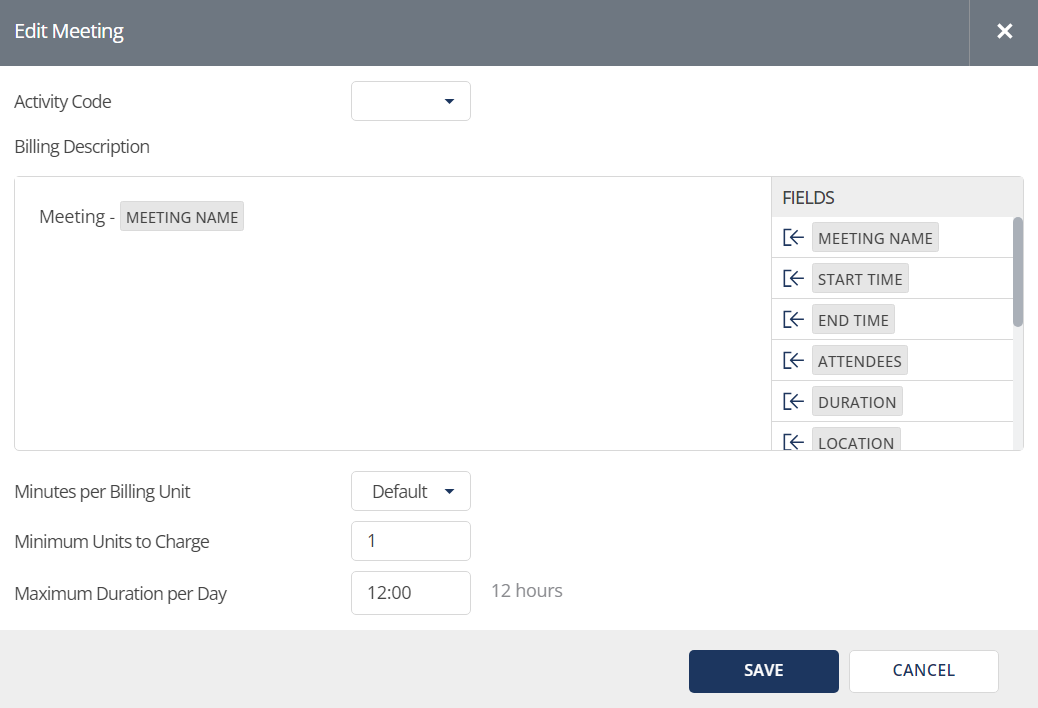Viewport: 1038px width, 708px height.
Task: Click the Maximum Duration per Day field
Action: click(x=410, y=593)
